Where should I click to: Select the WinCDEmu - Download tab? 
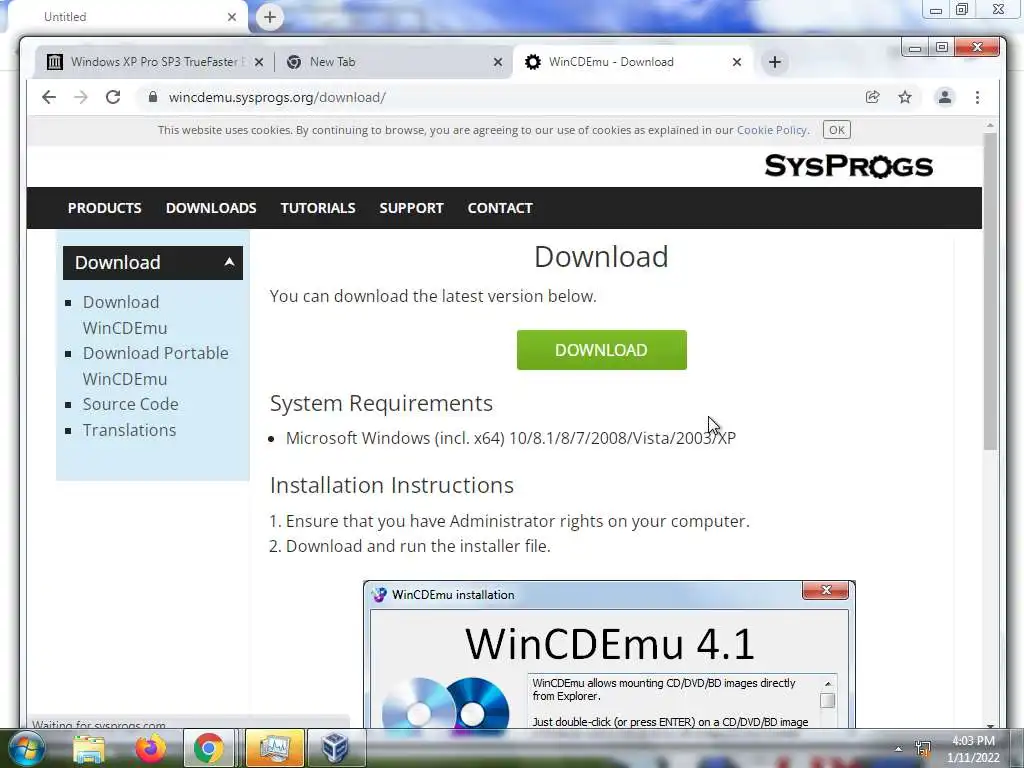point(632,62)
